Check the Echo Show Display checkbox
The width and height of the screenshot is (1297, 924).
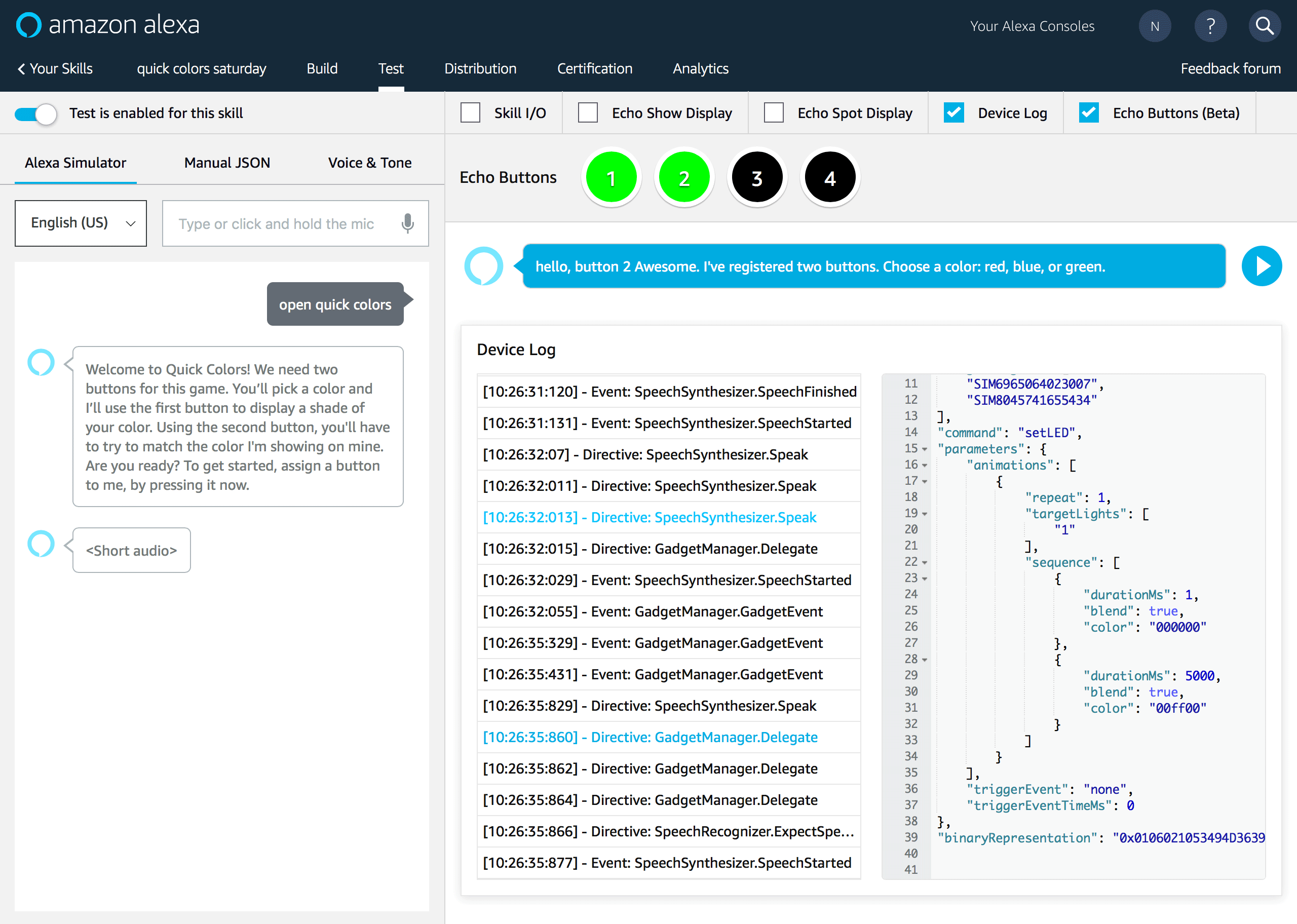[x=588, y=112]
